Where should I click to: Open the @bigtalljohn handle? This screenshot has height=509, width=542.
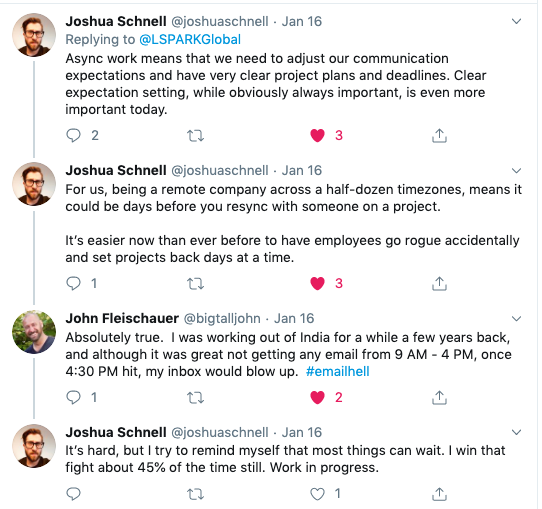[x=222, y=319]
